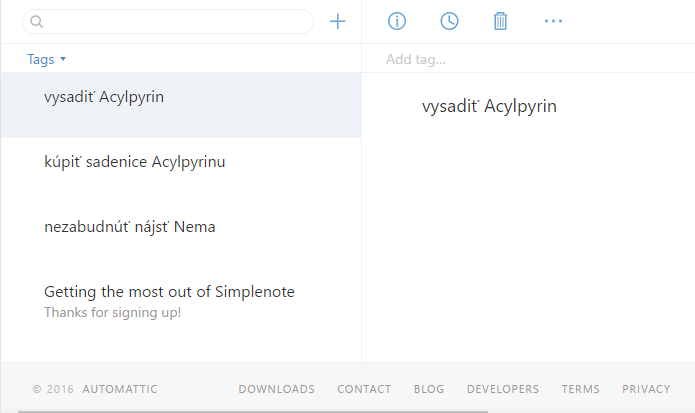Viewport: 695px width, 413px height.
Task: Expand the Tags dropdown
Action: (46, 59)
